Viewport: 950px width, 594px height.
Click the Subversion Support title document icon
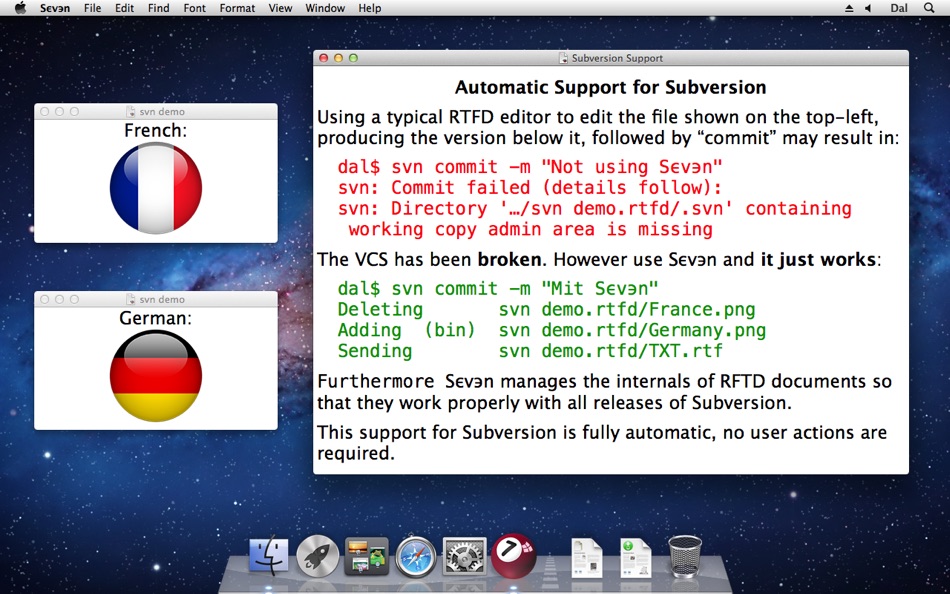[x=563, y=58]
